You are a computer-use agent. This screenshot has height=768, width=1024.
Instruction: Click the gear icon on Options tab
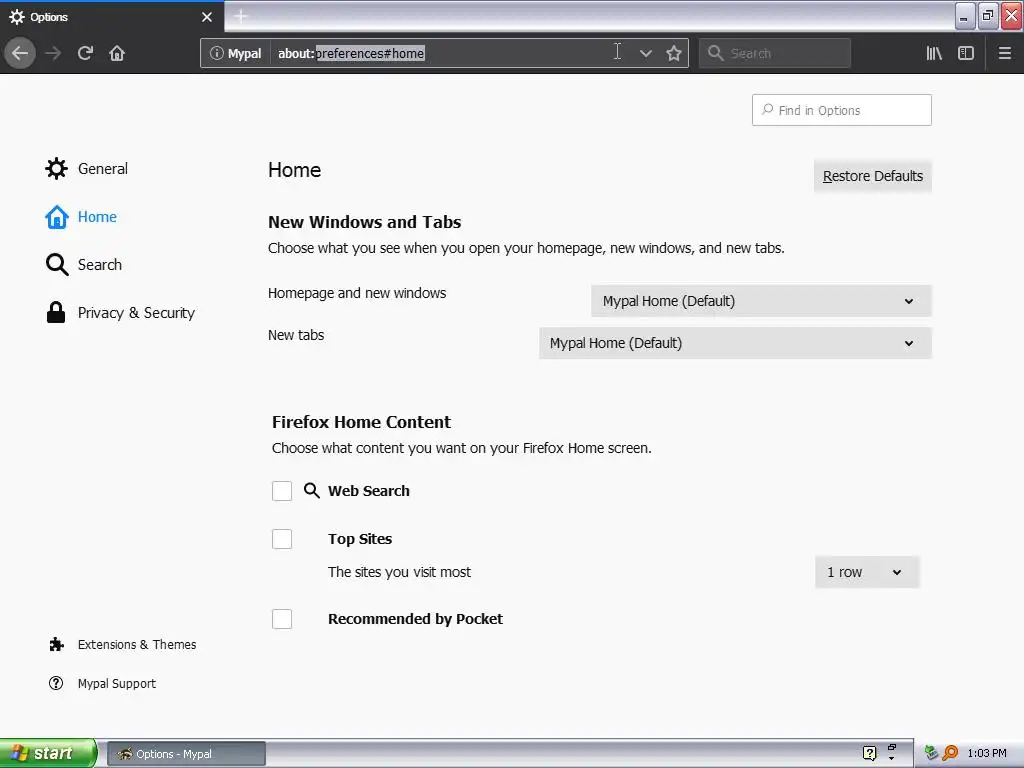click(17, 17)
